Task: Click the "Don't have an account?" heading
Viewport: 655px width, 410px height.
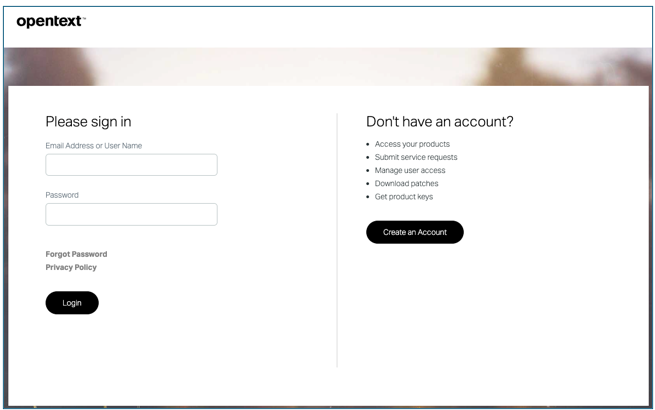Action: tap(439, 122)
